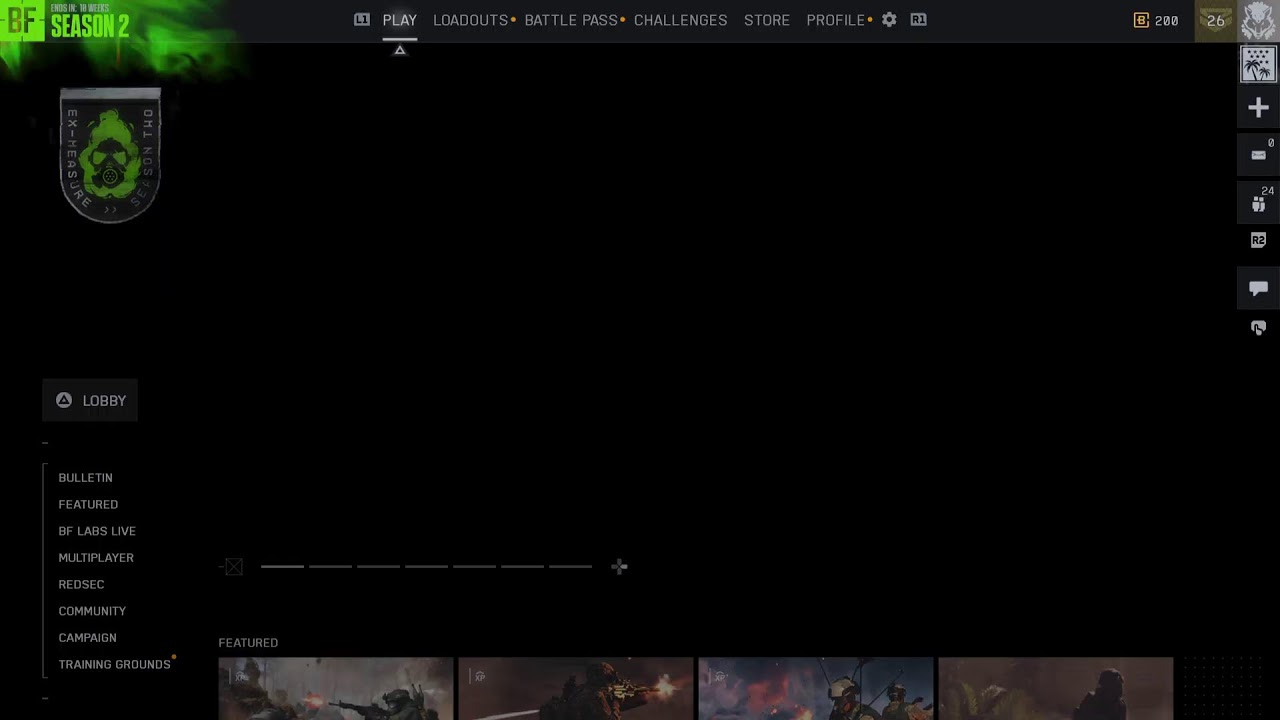This screenshot has height=720, width=1280.
Task: Click the small icon below chat bubble
Action: [x=1258, y=328]
